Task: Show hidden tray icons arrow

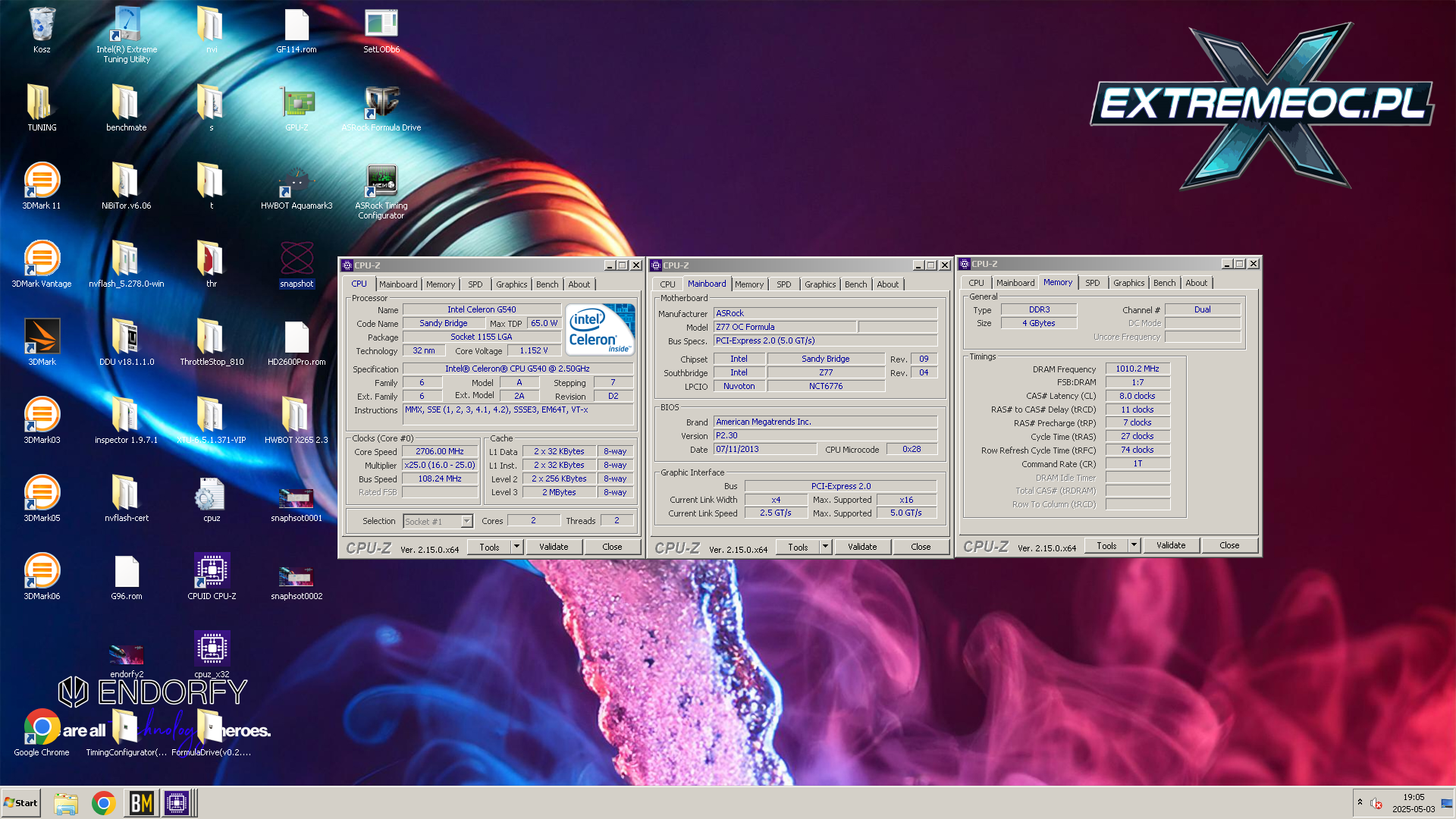Action: pos(1360,802)
